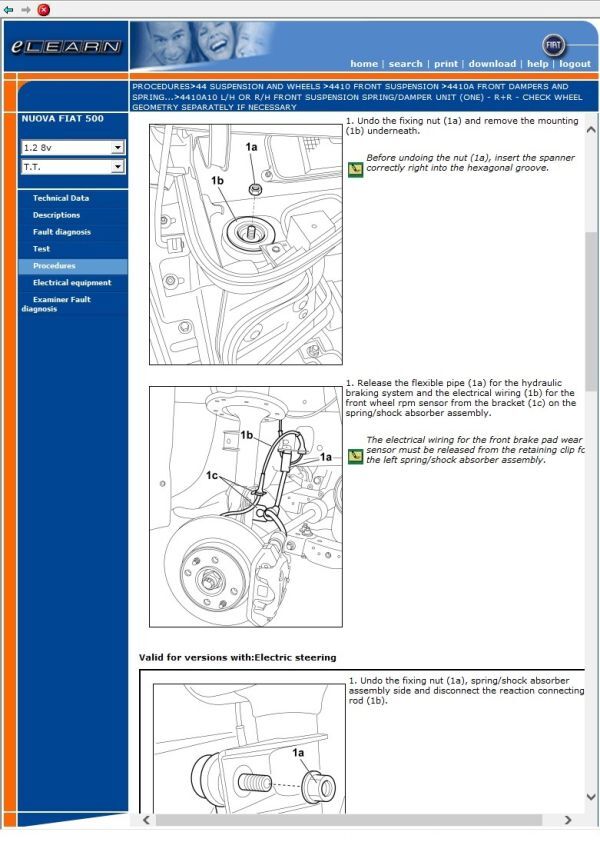Open the help link
The image size is (600, 842).
(x=537, y=63)
